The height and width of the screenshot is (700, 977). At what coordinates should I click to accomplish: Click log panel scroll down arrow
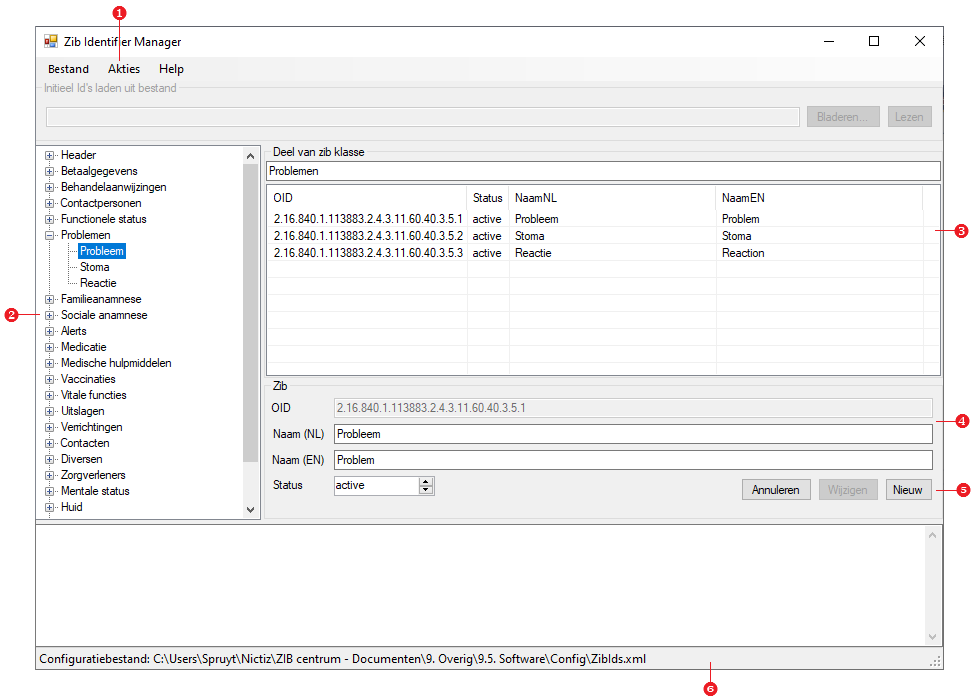[x=932, y=636]
